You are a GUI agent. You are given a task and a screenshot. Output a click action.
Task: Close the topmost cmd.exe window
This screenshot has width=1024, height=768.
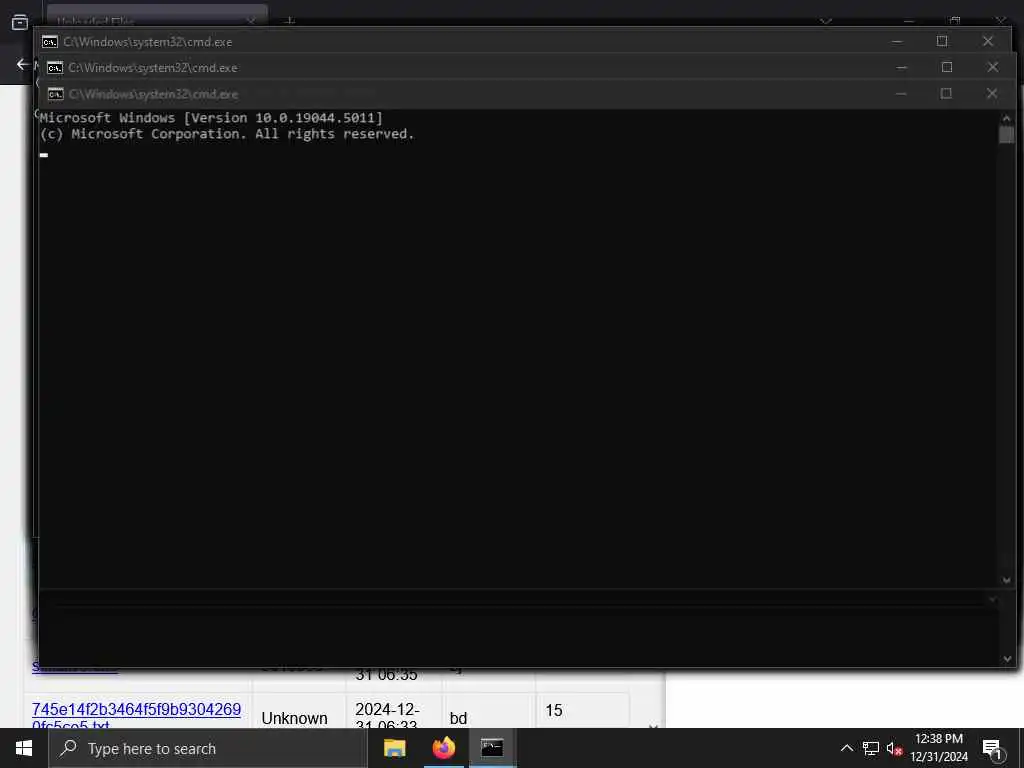click(987, 41)
